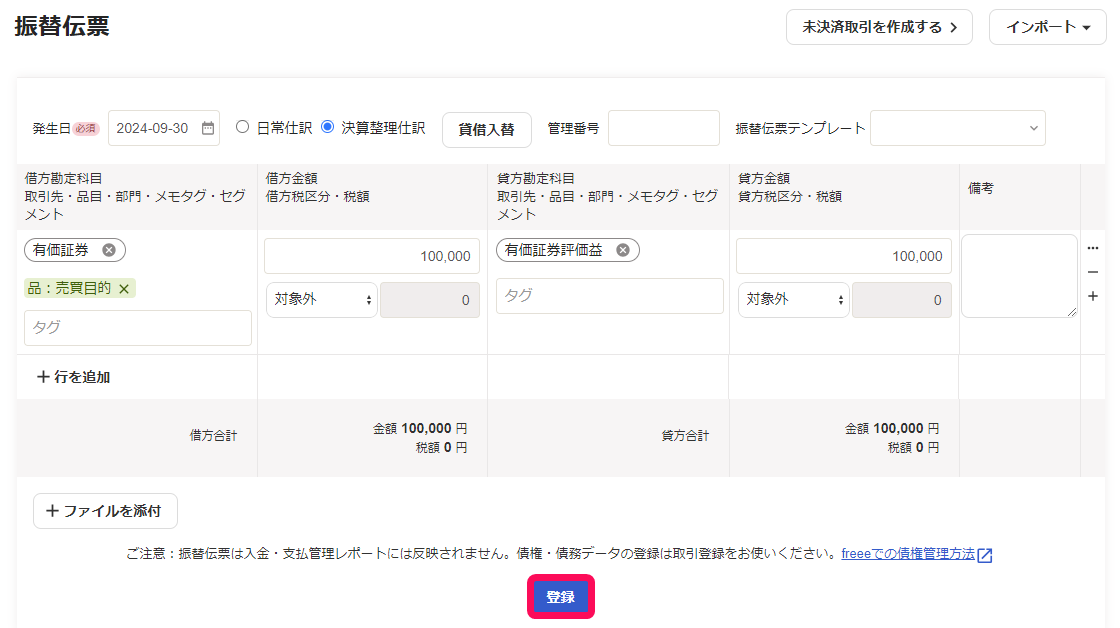Open the calendar picker icon in date field
This screenshot has width=1120, height=628.
pos(208,128)
